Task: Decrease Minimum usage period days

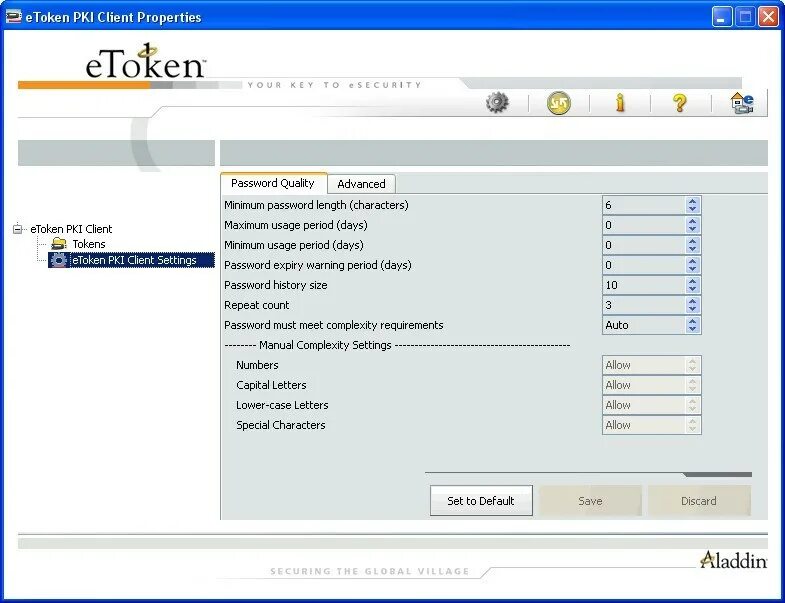Action: 692,249
